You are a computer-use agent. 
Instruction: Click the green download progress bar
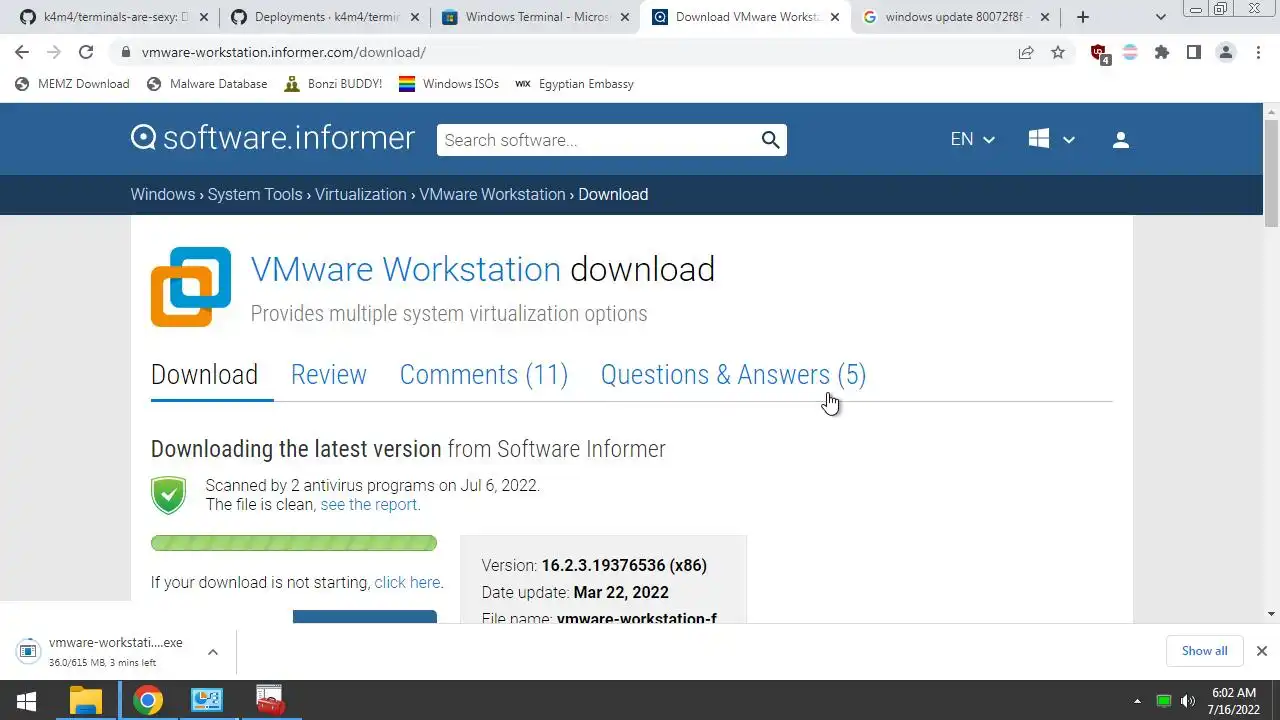coord(294,543)
